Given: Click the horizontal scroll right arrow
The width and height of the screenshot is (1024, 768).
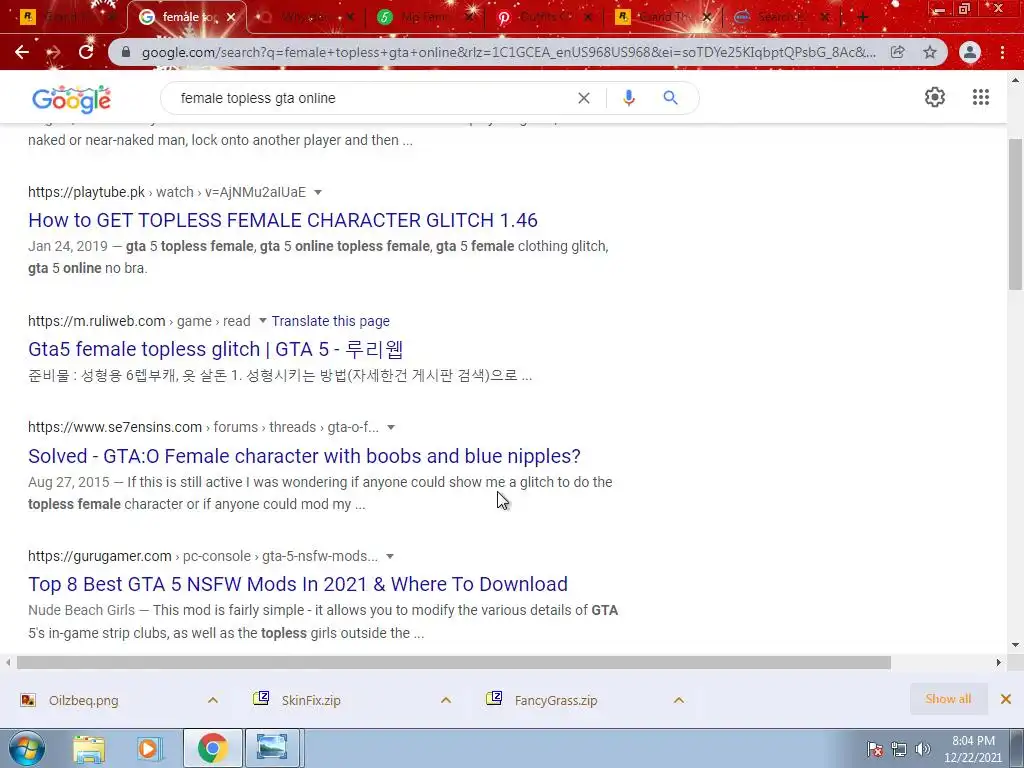Looking at the screenshot, I should point(999,662).
